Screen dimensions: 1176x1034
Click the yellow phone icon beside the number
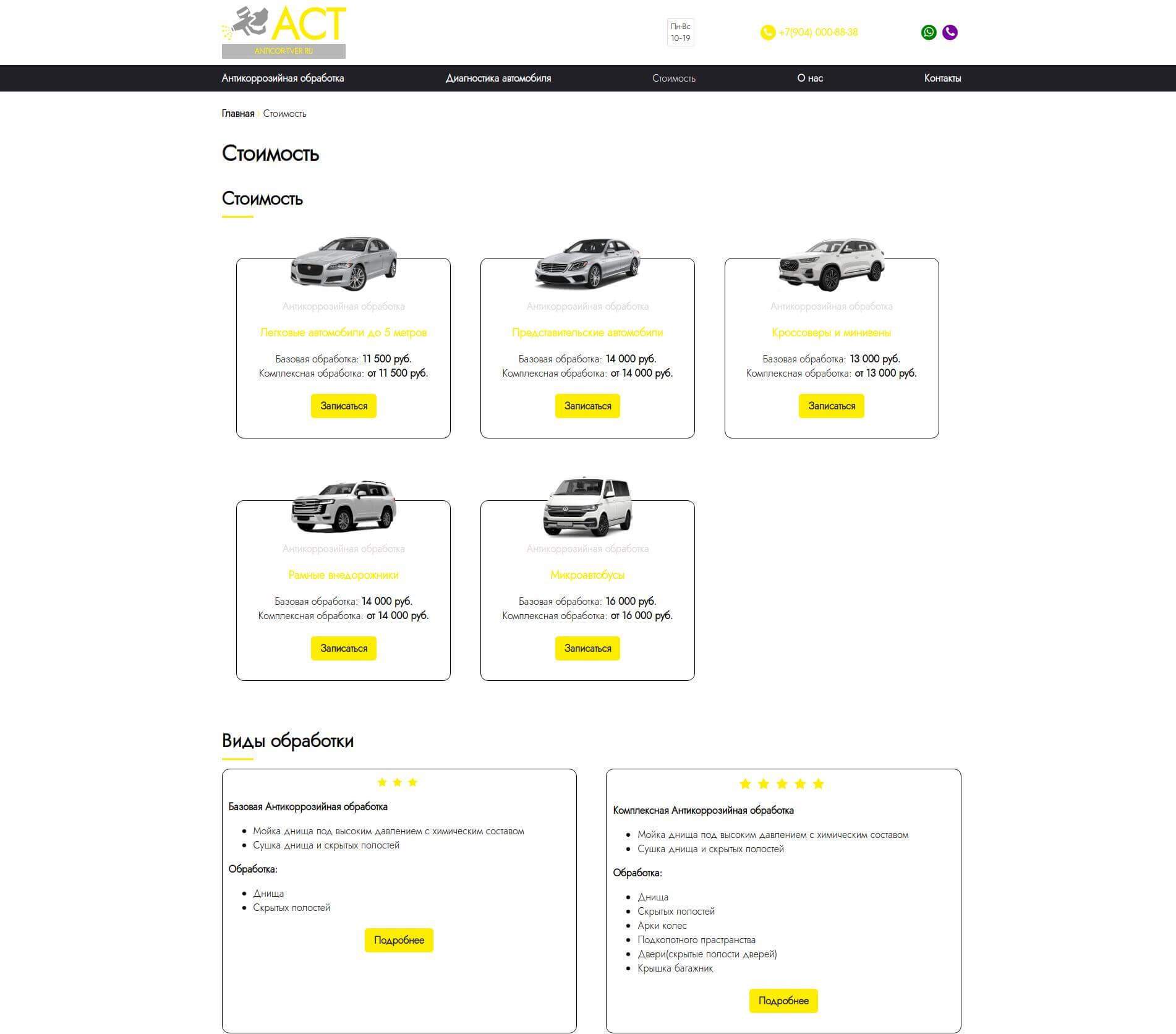pyautogui.click(x=767, y=33)
